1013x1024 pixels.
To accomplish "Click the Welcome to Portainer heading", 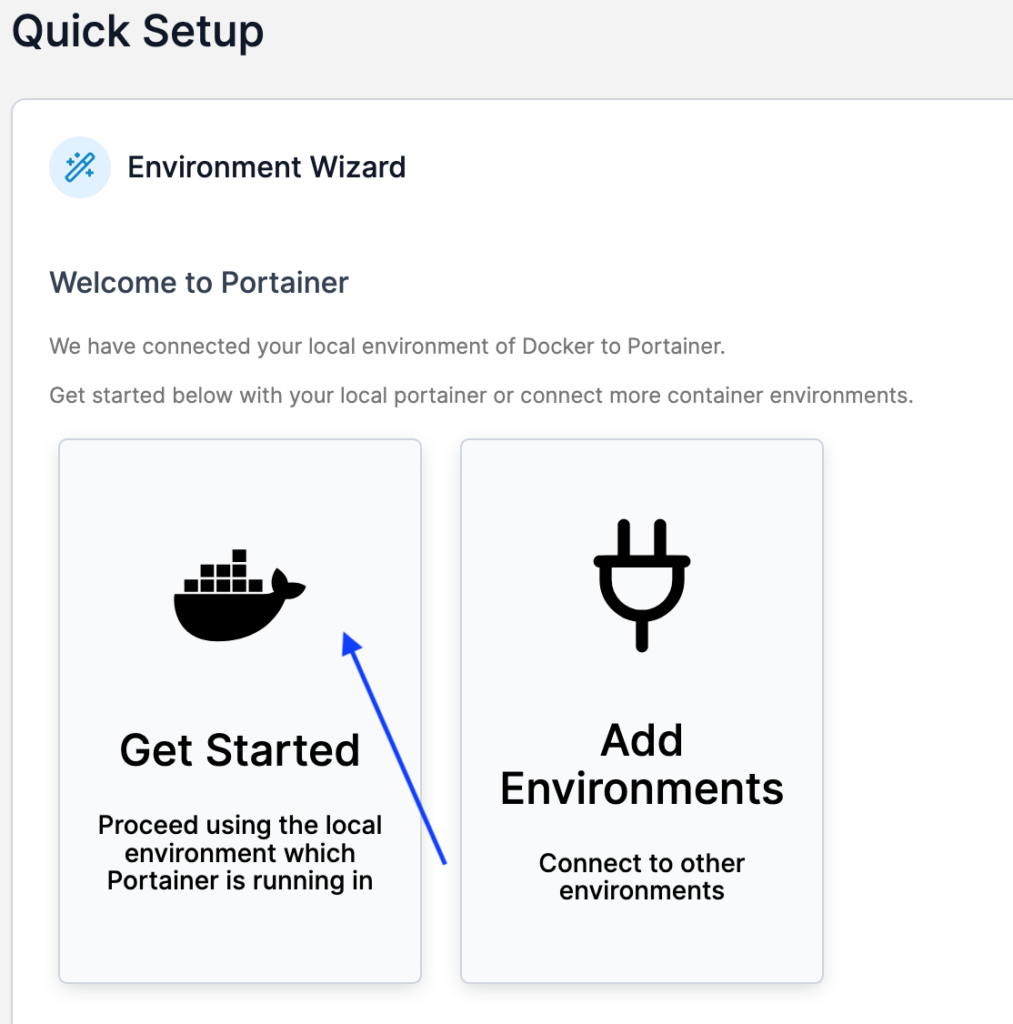I will click(198, 282).
